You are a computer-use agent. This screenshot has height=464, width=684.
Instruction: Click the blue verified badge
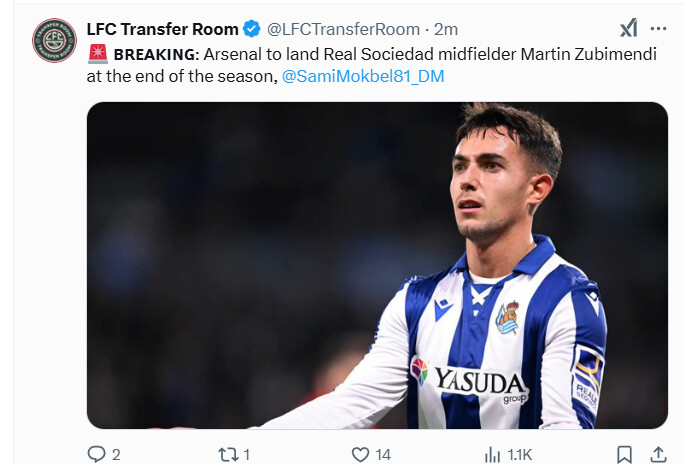click(252, 29)
